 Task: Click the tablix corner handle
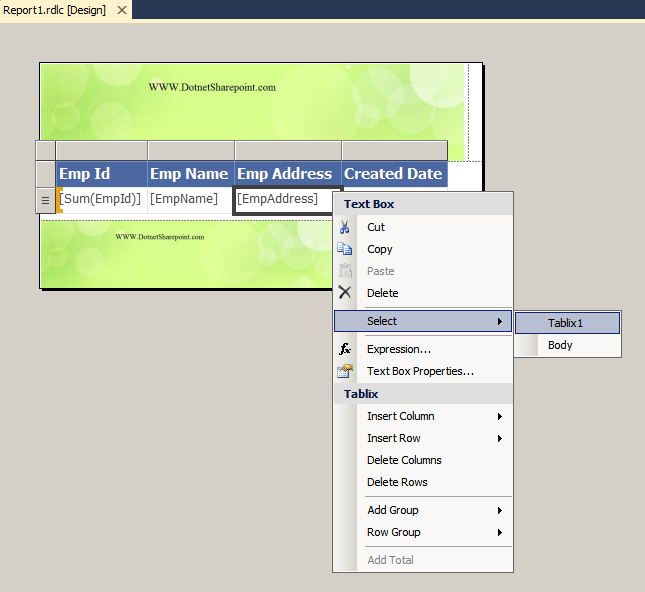pyautogui.click(x=46, y=150)
